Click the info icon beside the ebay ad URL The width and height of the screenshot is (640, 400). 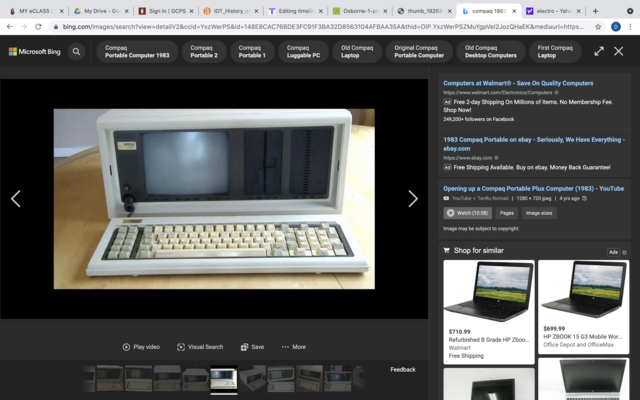pos(496,158)
